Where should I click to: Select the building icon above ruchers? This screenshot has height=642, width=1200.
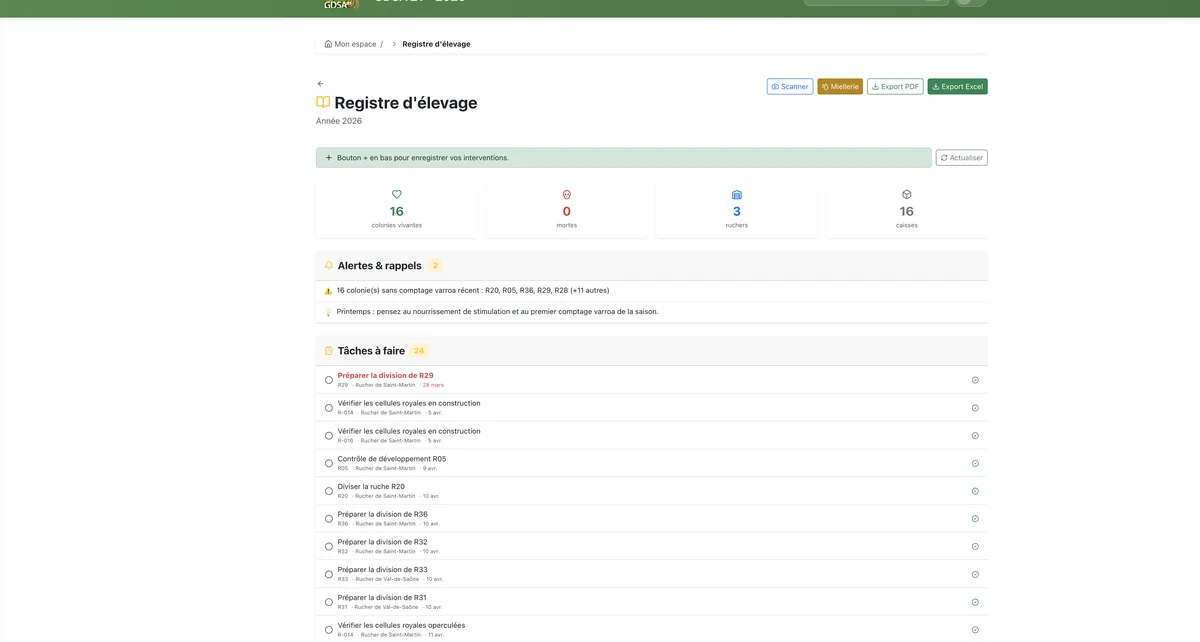coord(736,194)
